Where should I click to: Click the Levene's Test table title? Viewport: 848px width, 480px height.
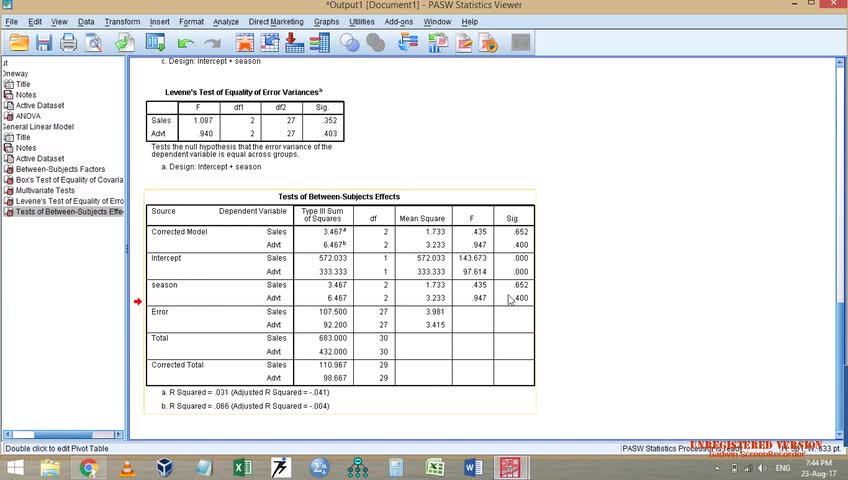244,92
